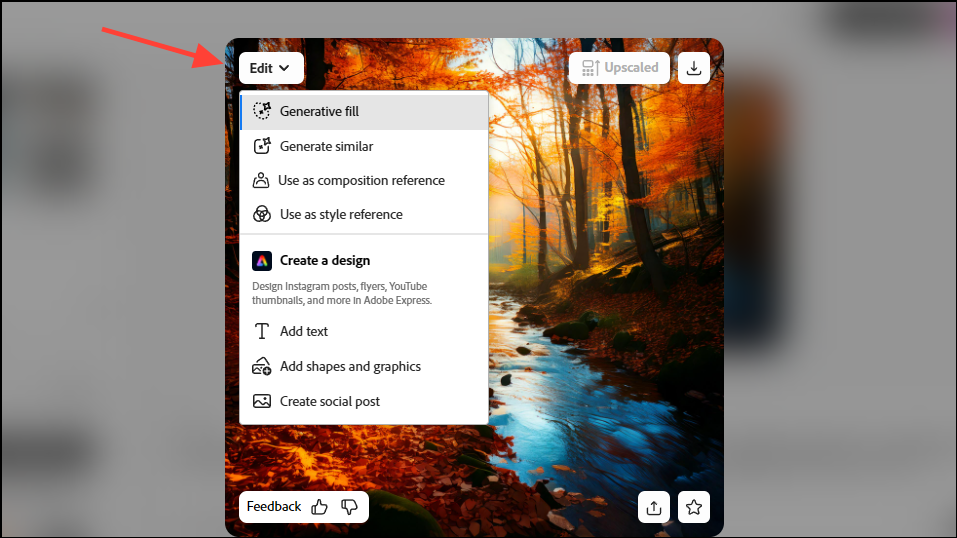Select Use as composition reference
The image size is (957, 538).
(364, 181)
